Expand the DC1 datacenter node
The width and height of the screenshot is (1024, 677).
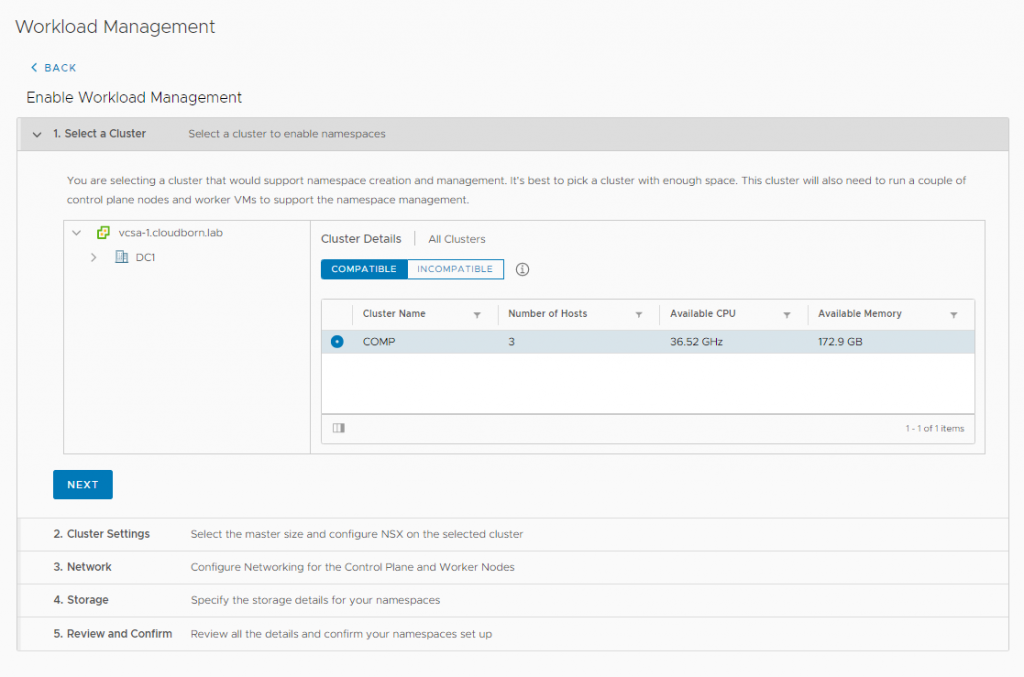click(94, 257)
